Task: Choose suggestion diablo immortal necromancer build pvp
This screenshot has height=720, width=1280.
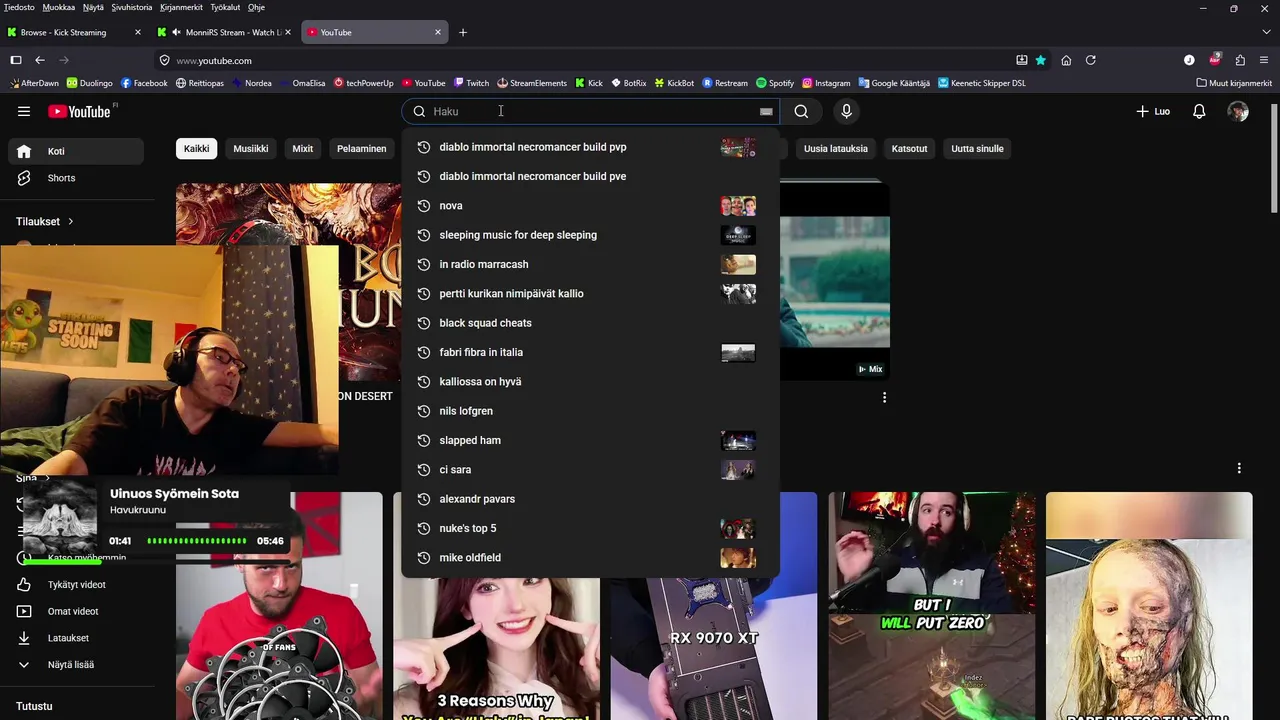Action: (x=590, y=147)
